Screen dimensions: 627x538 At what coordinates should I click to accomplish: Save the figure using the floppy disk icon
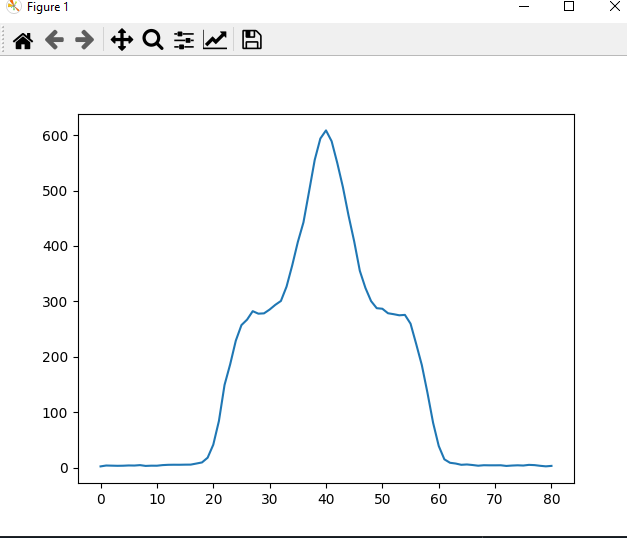click(252, 40)
